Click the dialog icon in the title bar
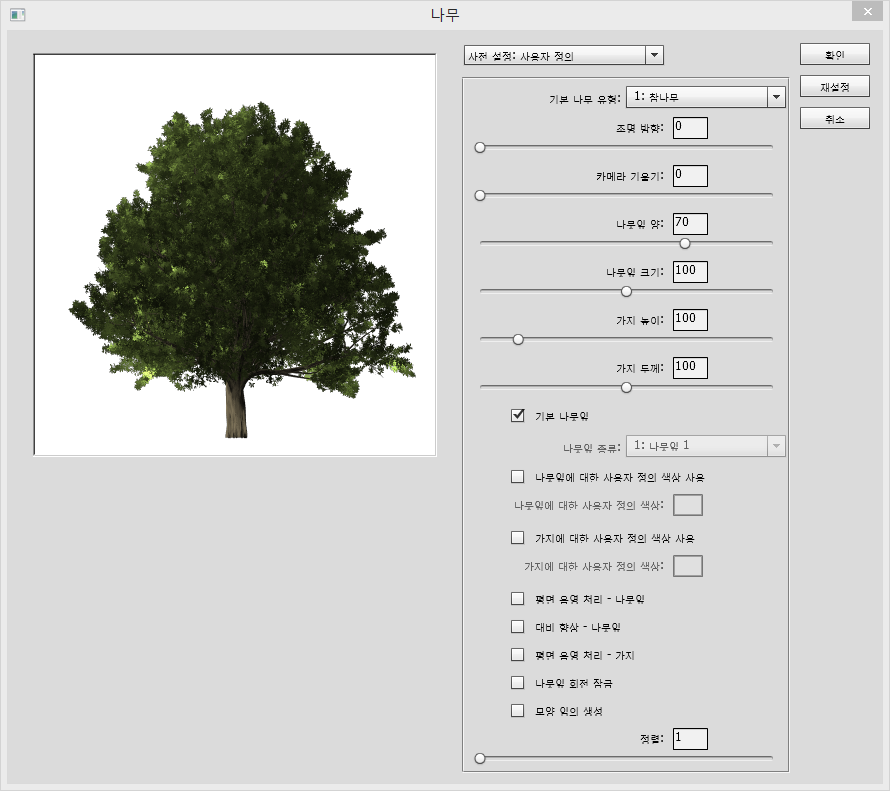This screenshot has width=890, height=791. point(17,15)
